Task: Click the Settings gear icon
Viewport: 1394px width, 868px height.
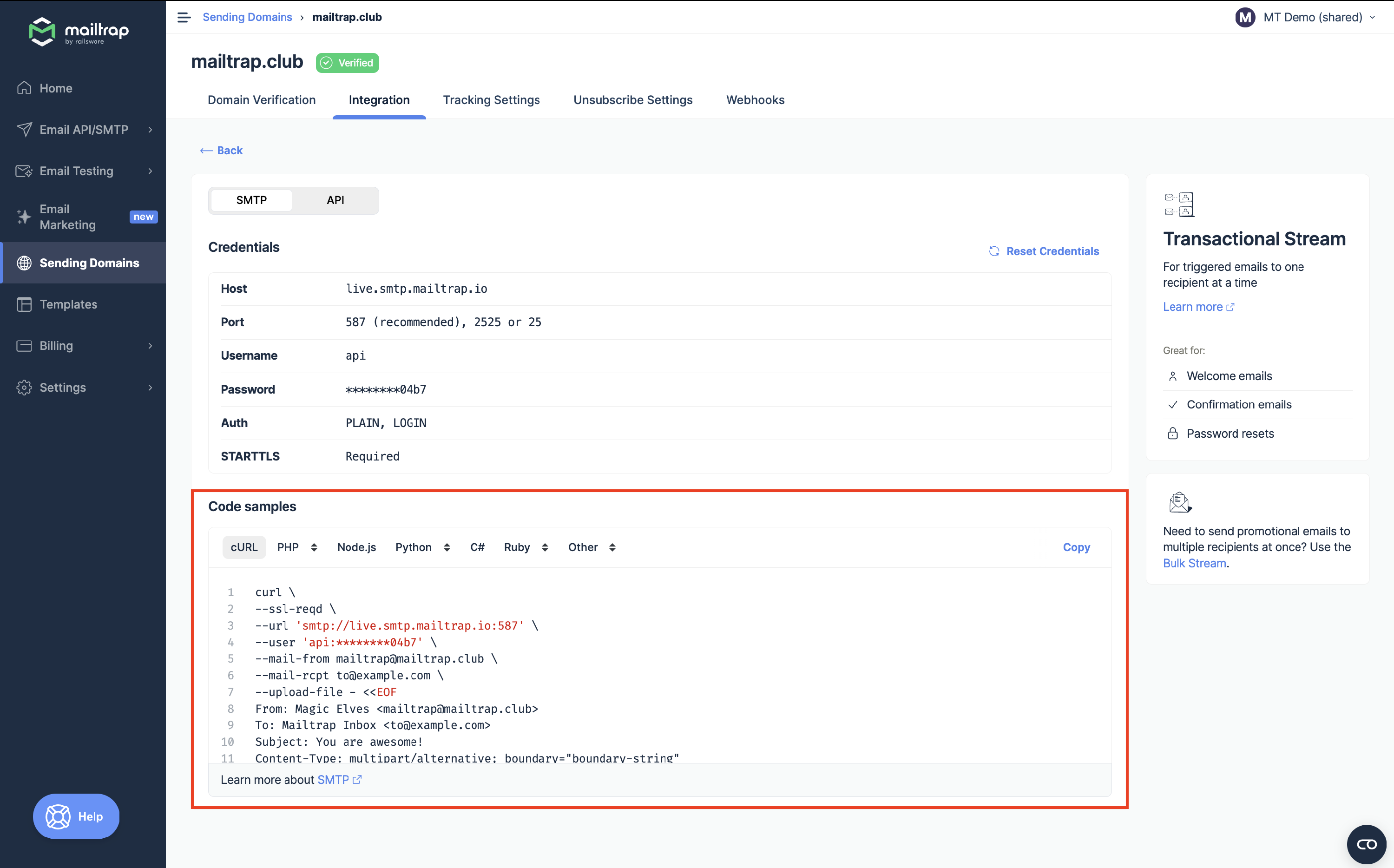Action: click(24, 388)
